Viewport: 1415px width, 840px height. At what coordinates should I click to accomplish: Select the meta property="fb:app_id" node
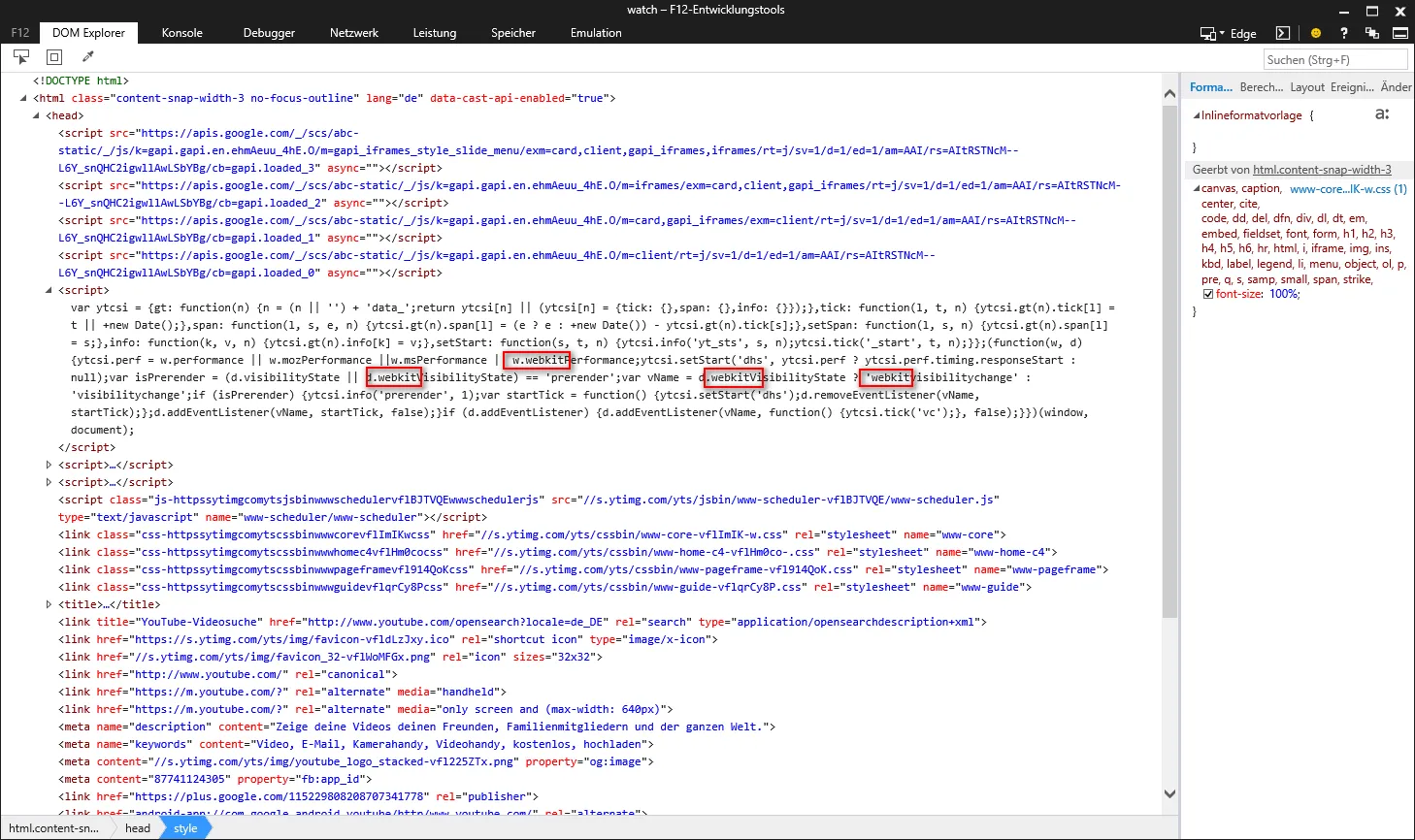215,779
